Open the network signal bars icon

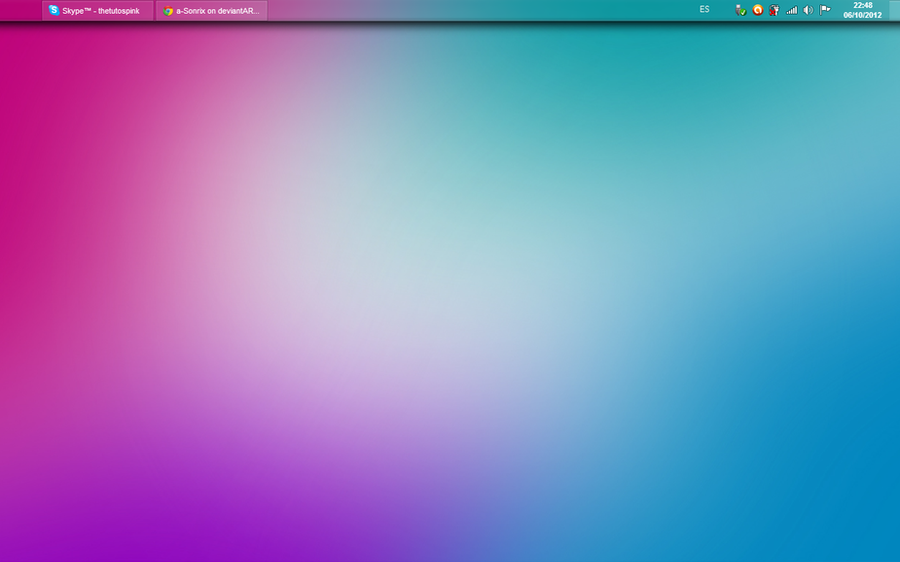792,10
